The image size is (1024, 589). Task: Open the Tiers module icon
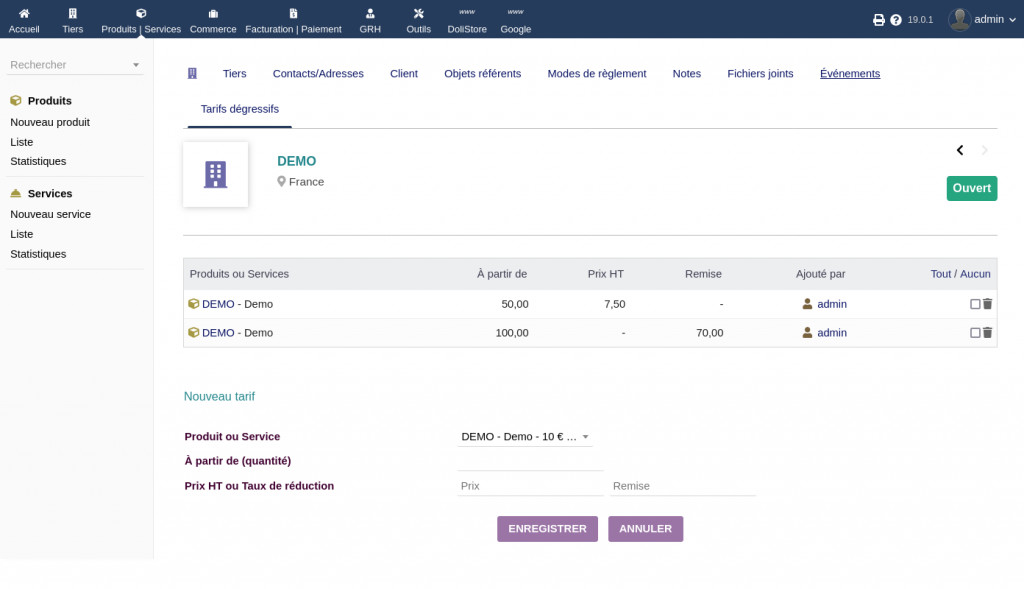(72, 14)
